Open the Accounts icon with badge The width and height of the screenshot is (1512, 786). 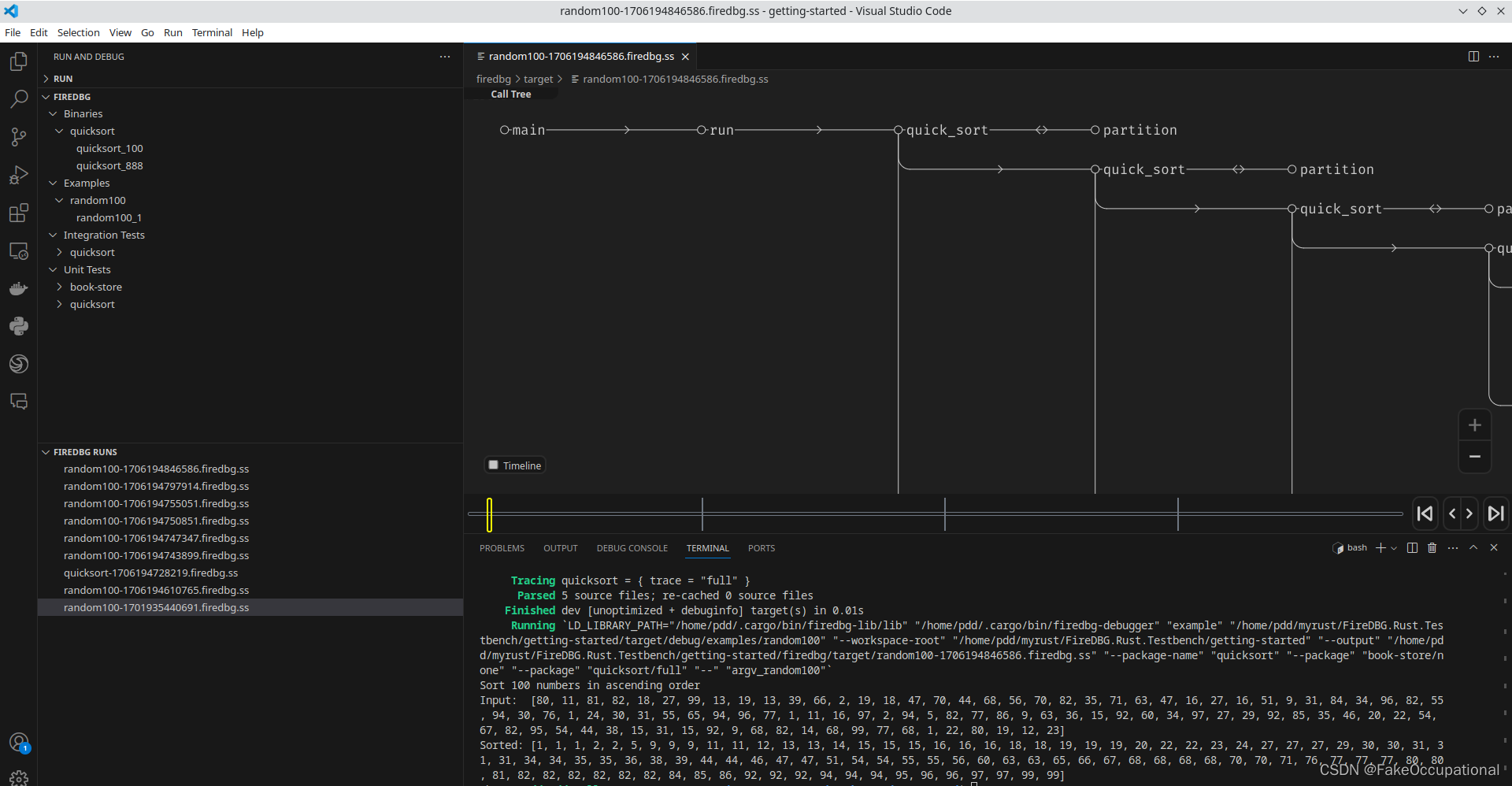coord(19,742)
